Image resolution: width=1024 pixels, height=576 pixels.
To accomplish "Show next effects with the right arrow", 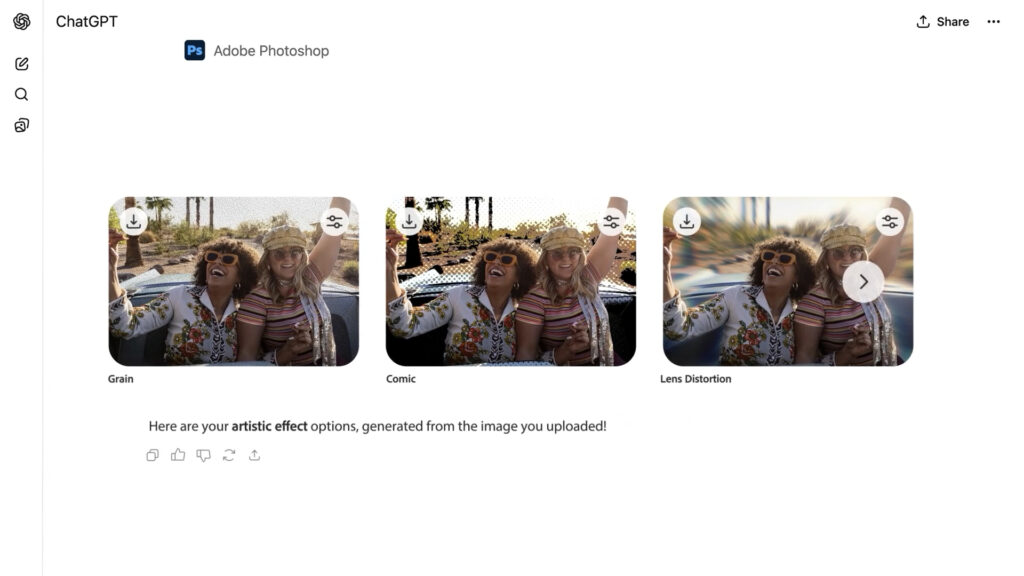I will [863, 282].
